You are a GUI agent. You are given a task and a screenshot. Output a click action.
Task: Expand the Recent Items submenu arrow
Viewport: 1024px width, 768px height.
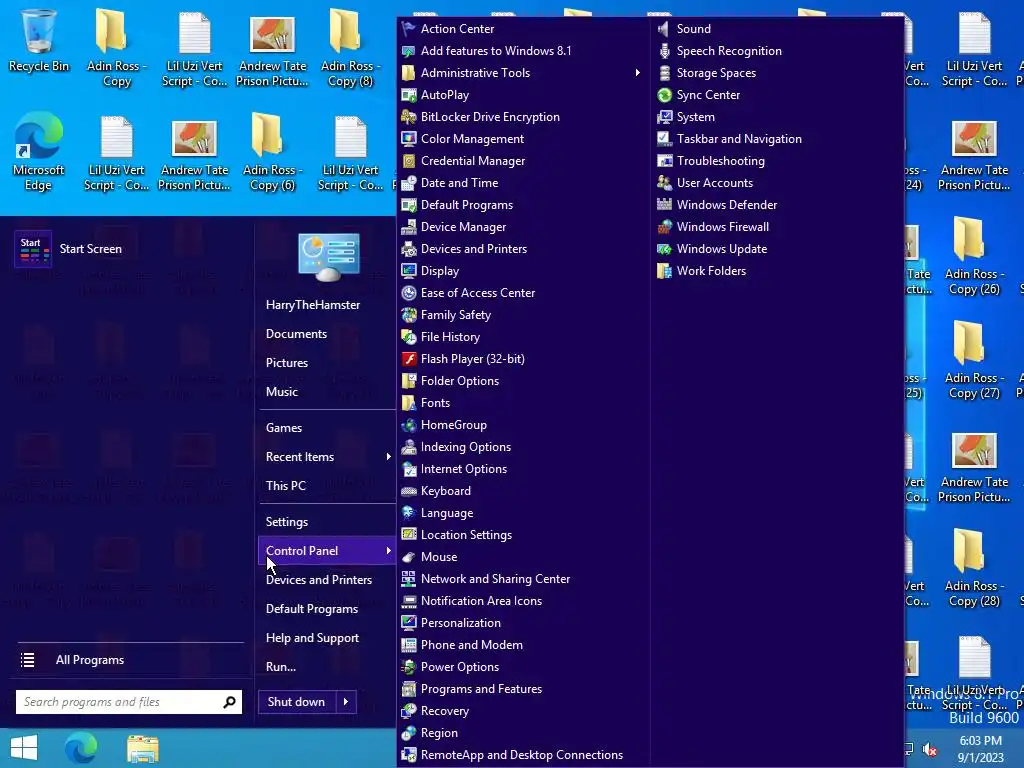[388, 456]
